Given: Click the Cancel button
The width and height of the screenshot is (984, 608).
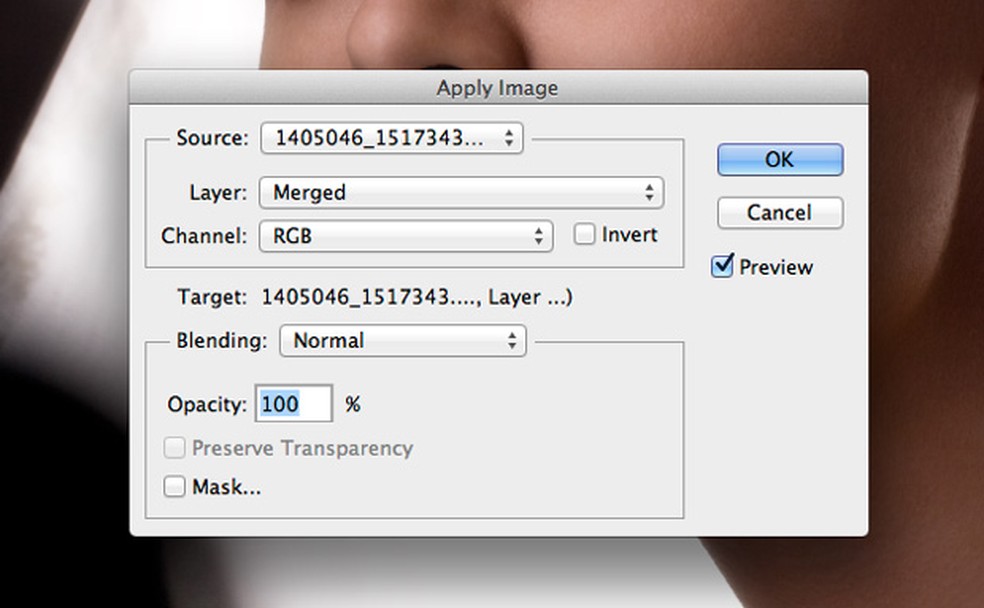Looking at the screenshot, I should pyautogui.click(x=780, y=213).
